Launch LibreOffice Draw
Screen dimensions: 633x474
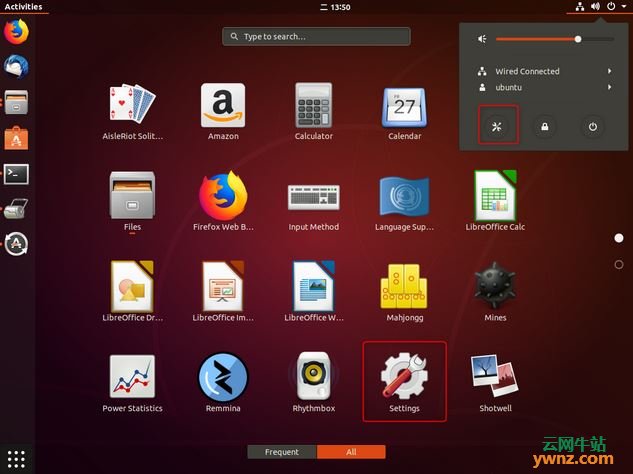point(132,292)
